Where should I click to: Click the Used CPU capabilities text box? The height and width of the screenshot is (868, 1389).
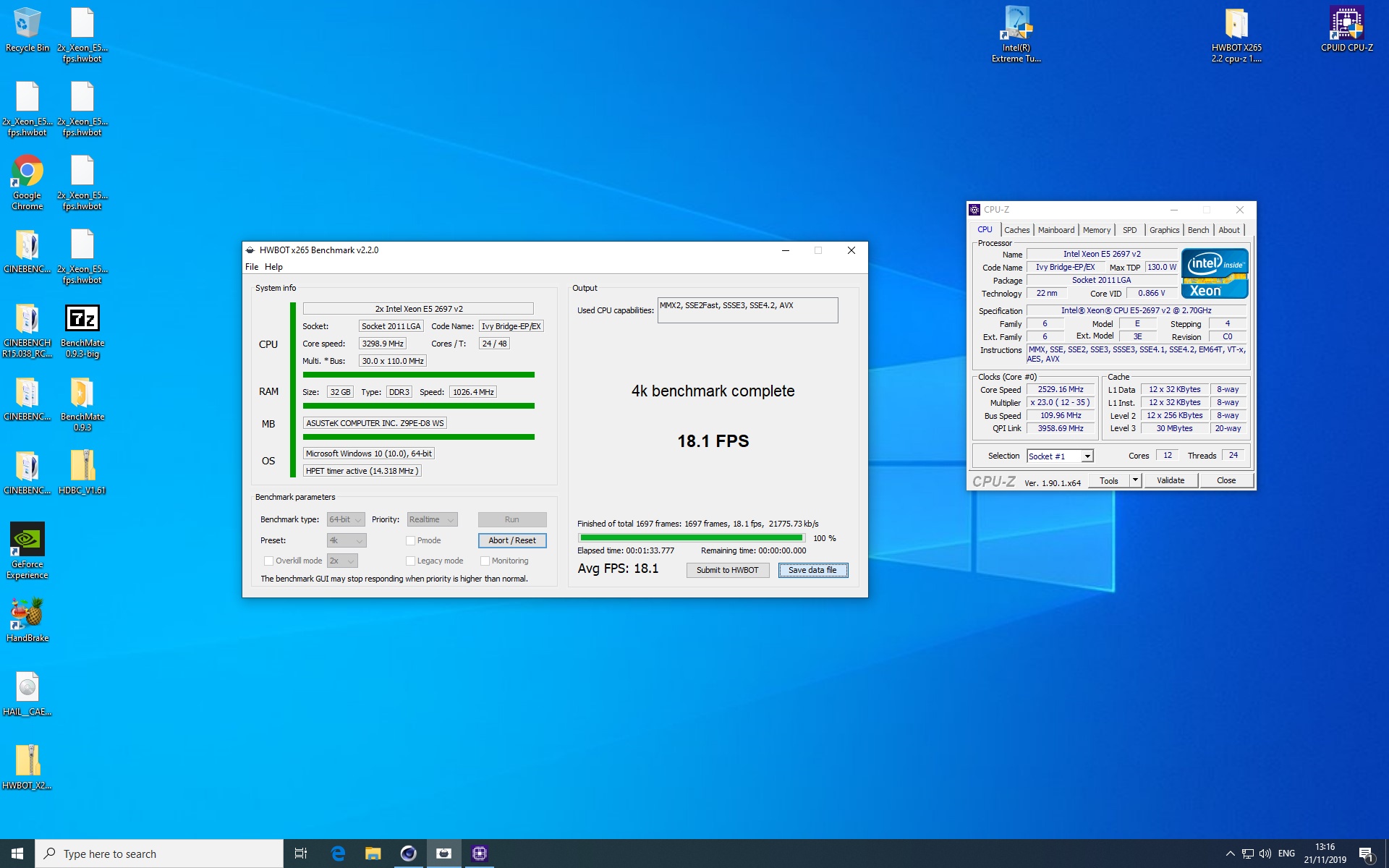click(x=747, y=310)
